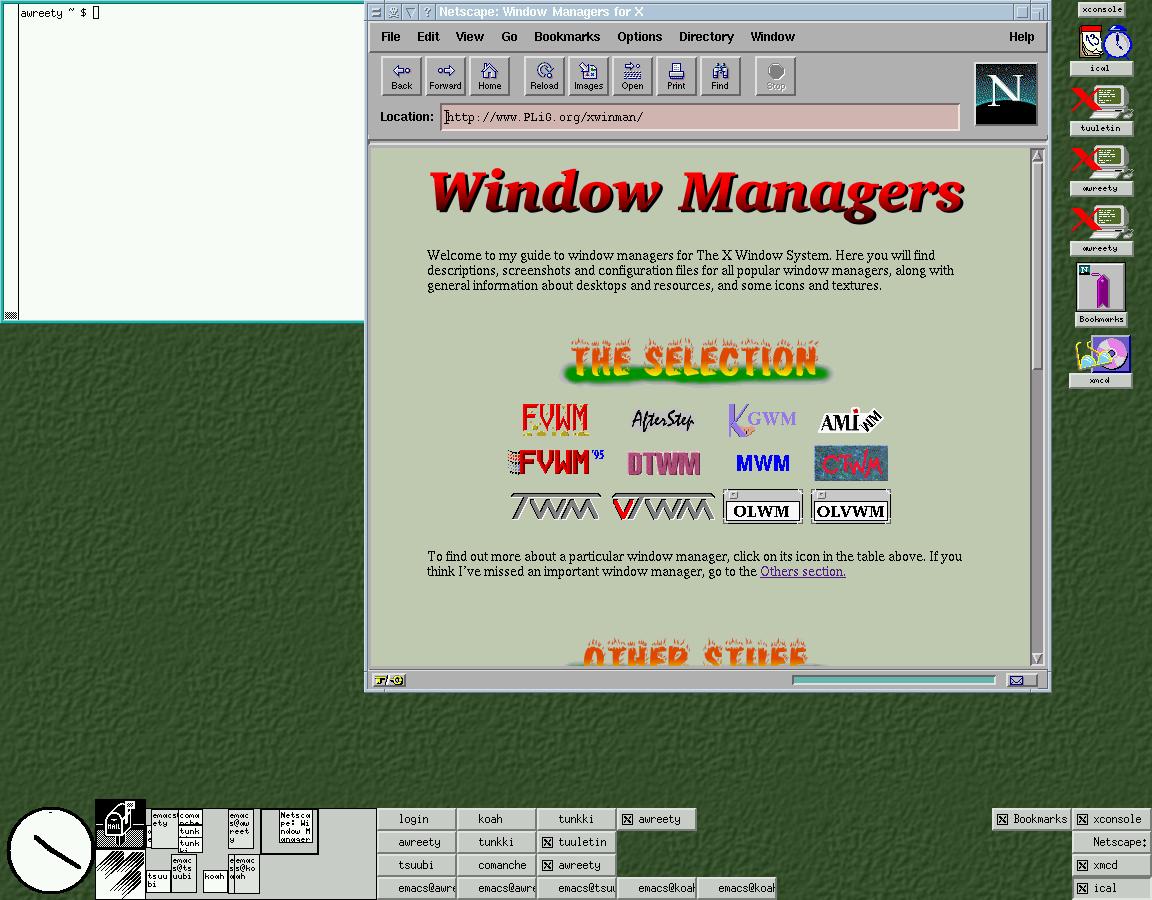
Task: Open the FVWM 95 logo link
Action: 555,463
